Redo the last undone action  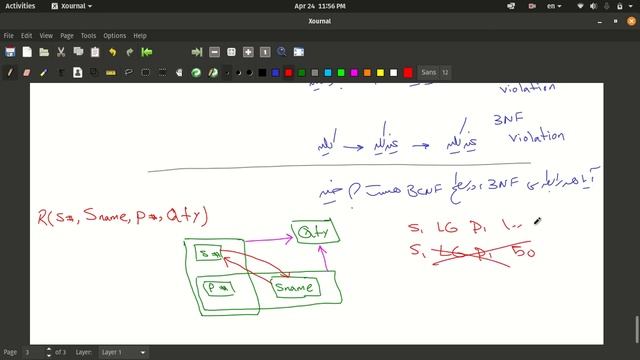coord(129,52)
